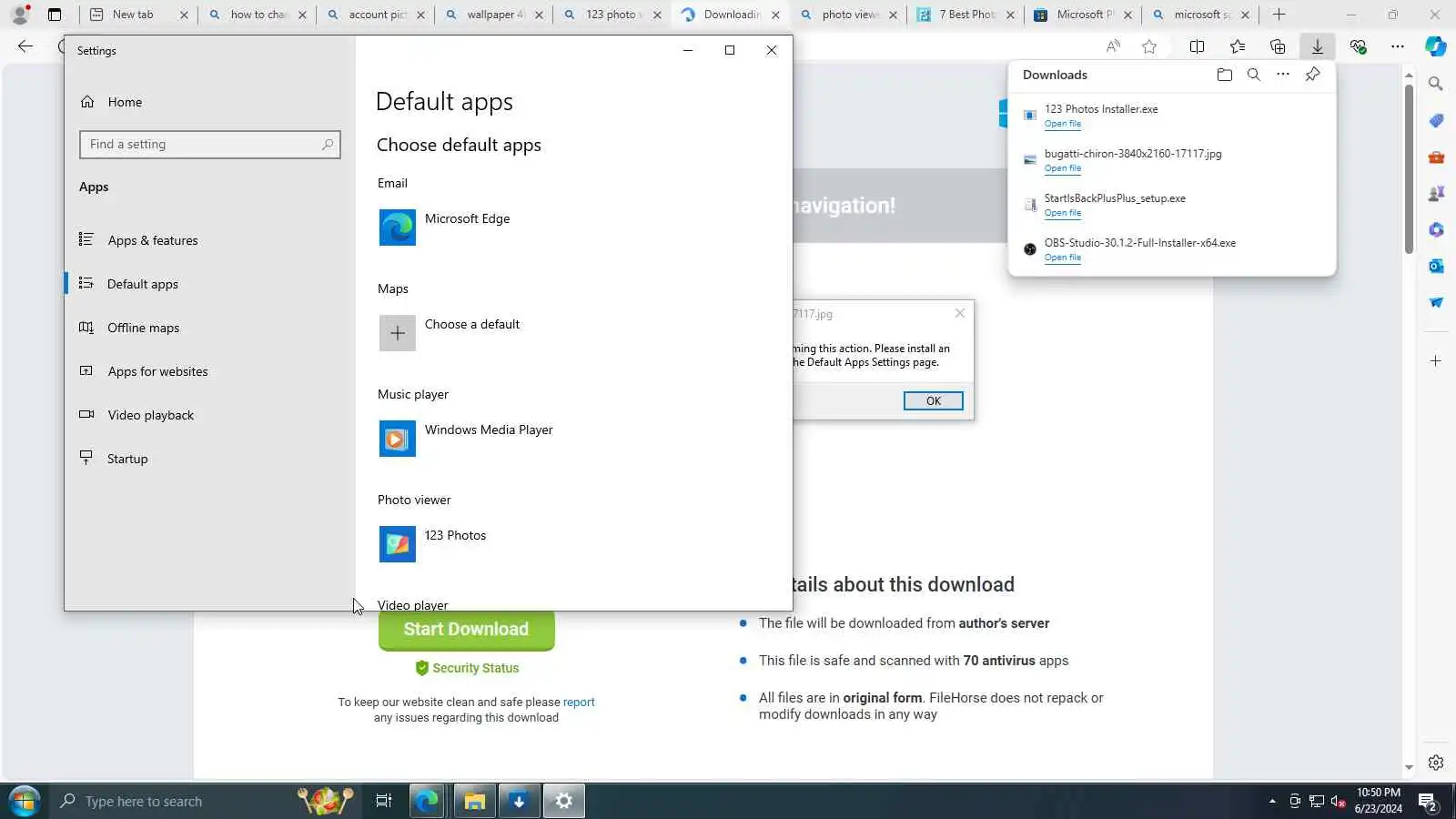Click Read aloud icon in address bar

pos(1113,46)
